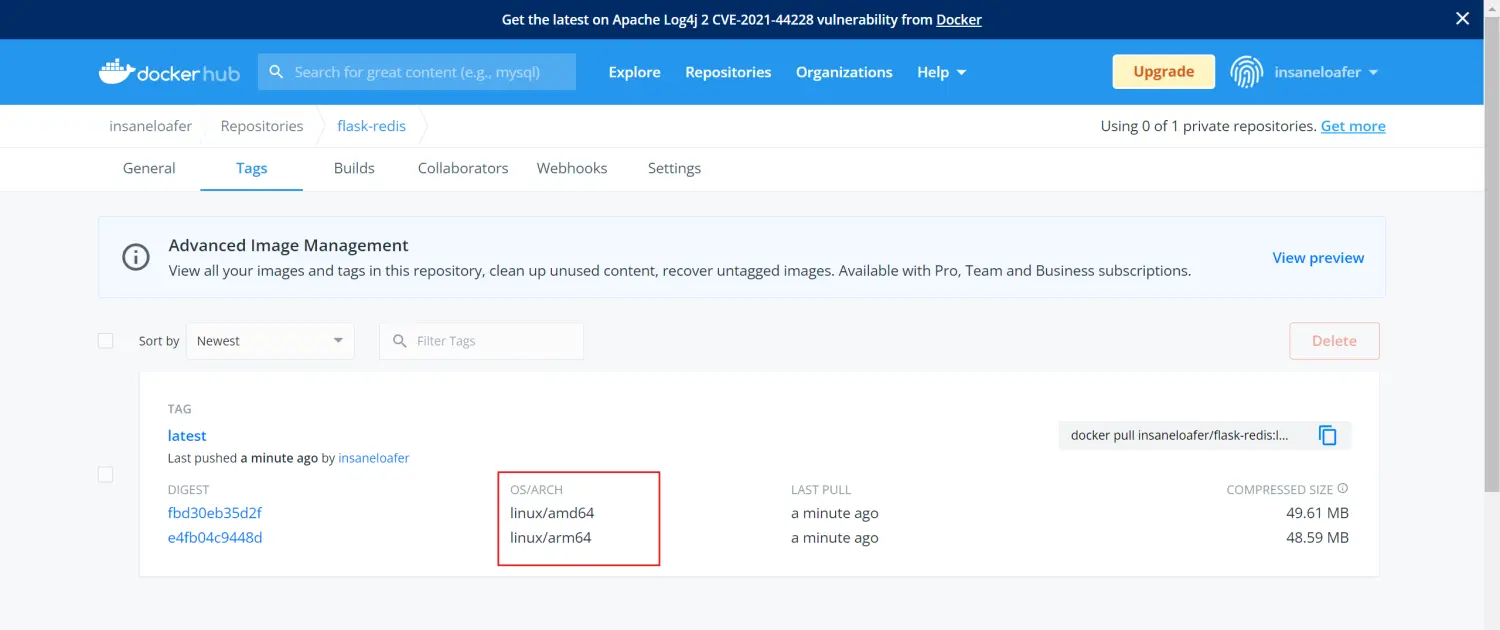Screen dimensions: 1500x630
Task: Click the Filter Tags magnifier icon
Action: coord(400,341)
